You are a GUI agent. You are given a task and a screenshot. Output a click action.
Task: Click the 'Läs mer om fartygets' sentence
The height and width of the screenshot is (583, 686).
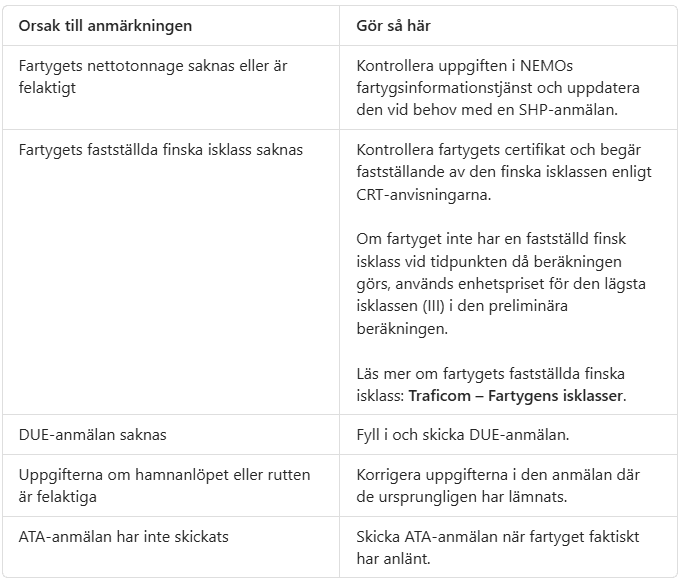tap(491, 385)
